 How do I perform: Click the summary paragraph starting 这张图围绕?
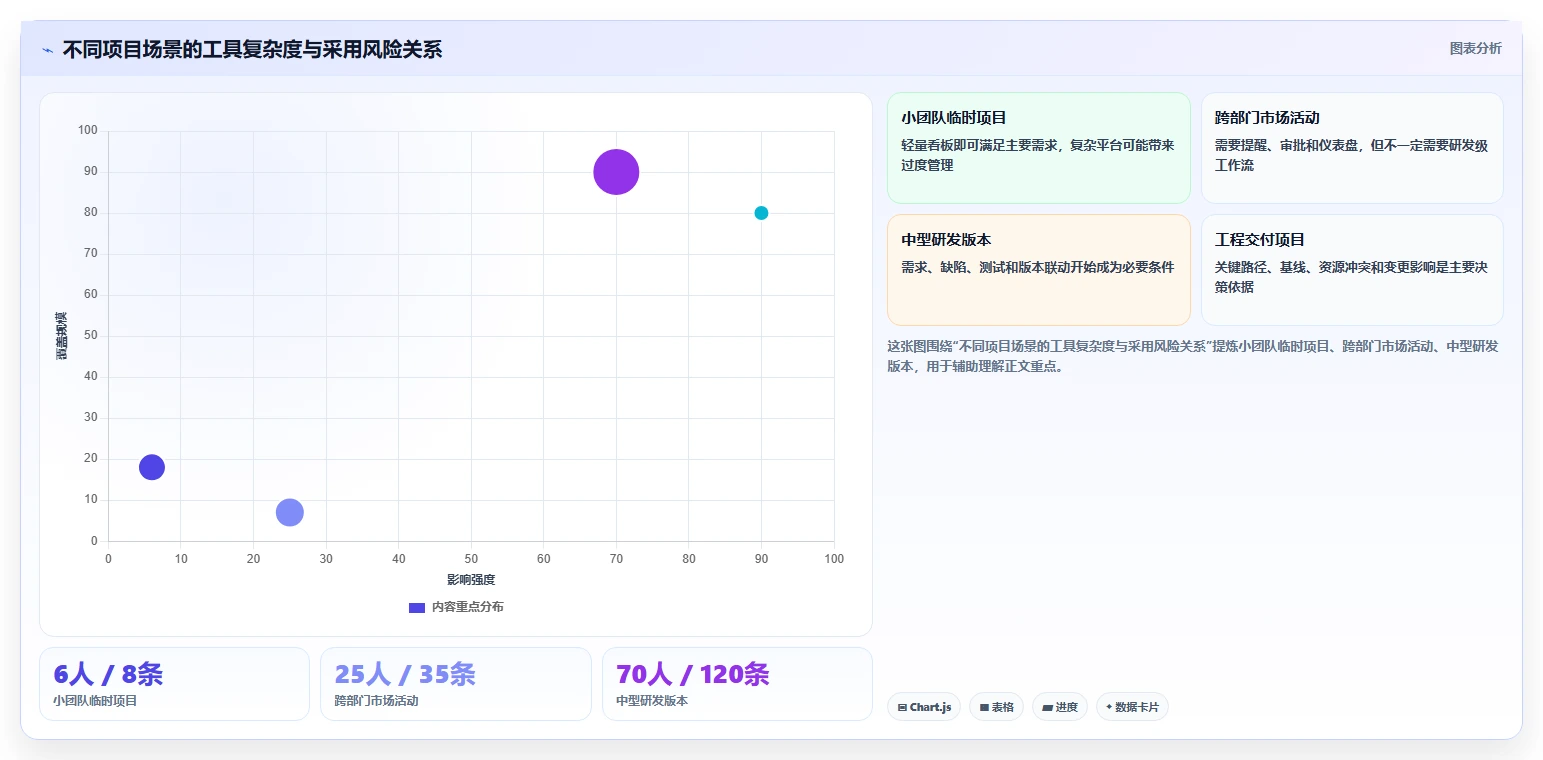coord(1192,356)
